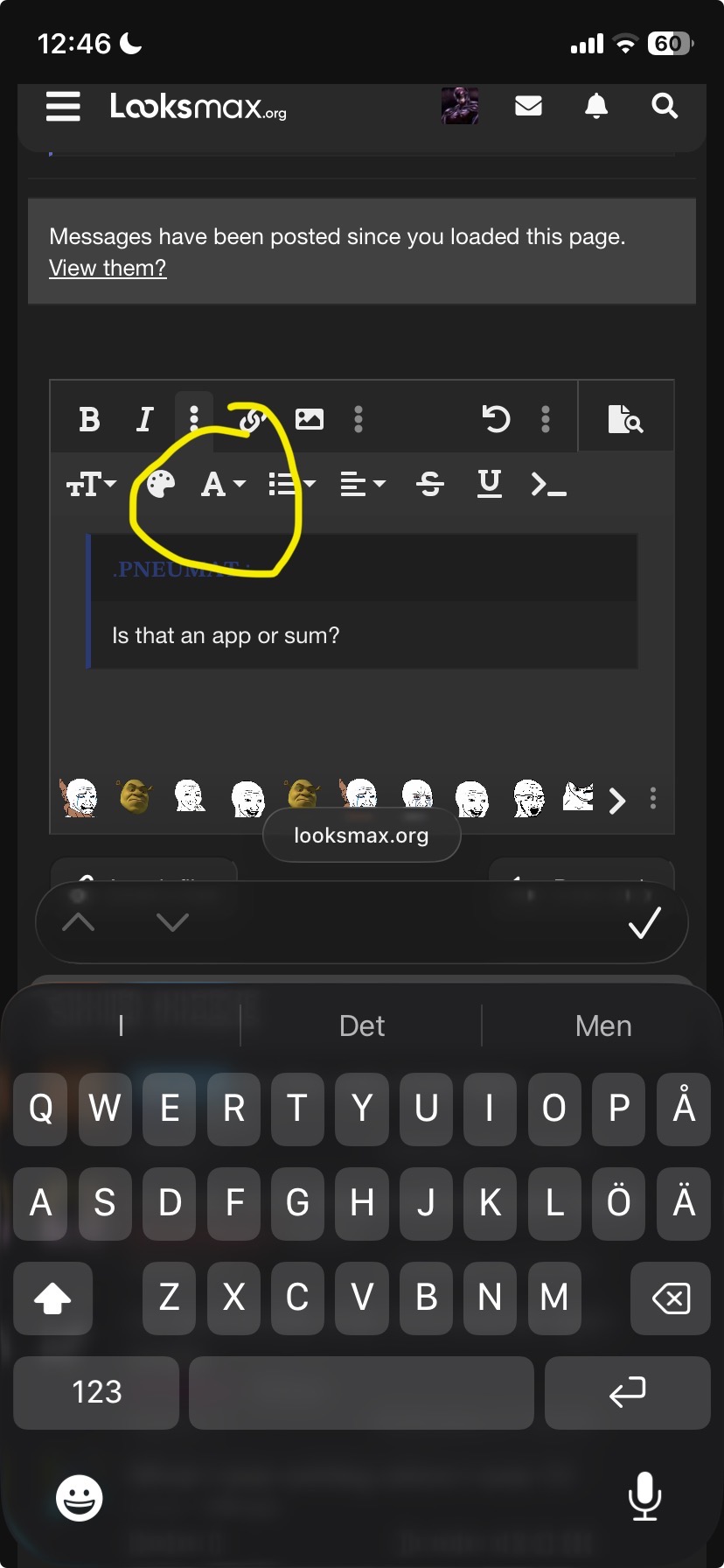Open hamburger navigation menu
This screenshot has height=1568, width=724.
click(63, 106)
